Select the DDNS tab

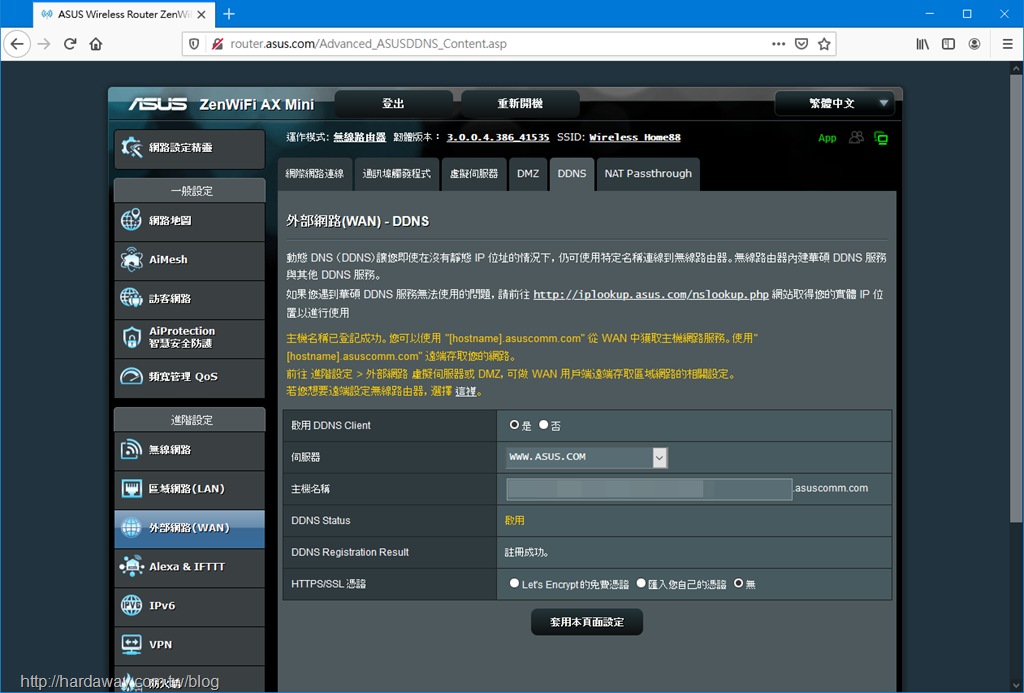[x=572, y=174]
